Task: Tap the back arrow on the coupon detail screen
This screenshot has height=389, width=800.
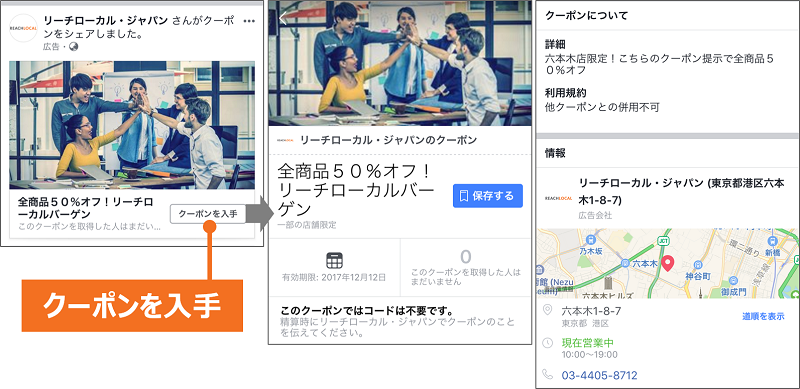Action: 283,18
